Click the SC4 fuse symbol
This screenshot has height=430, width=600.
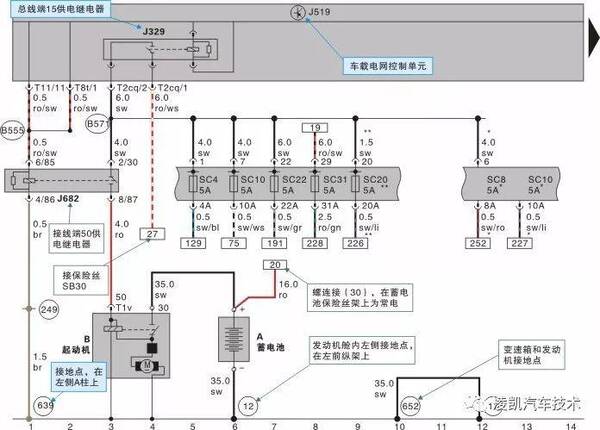pos(193,184)
